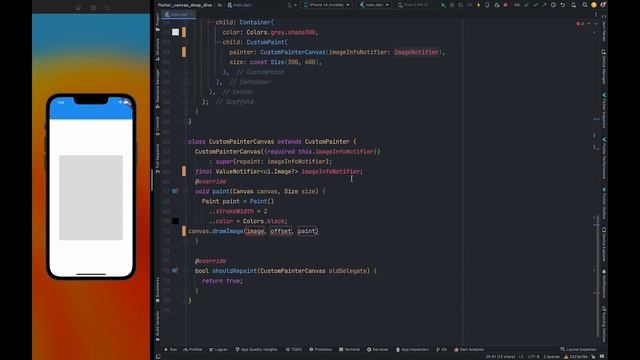640x360 pixels.
Task: Click the red error indicator in editor corner
Action: [580, 24]
